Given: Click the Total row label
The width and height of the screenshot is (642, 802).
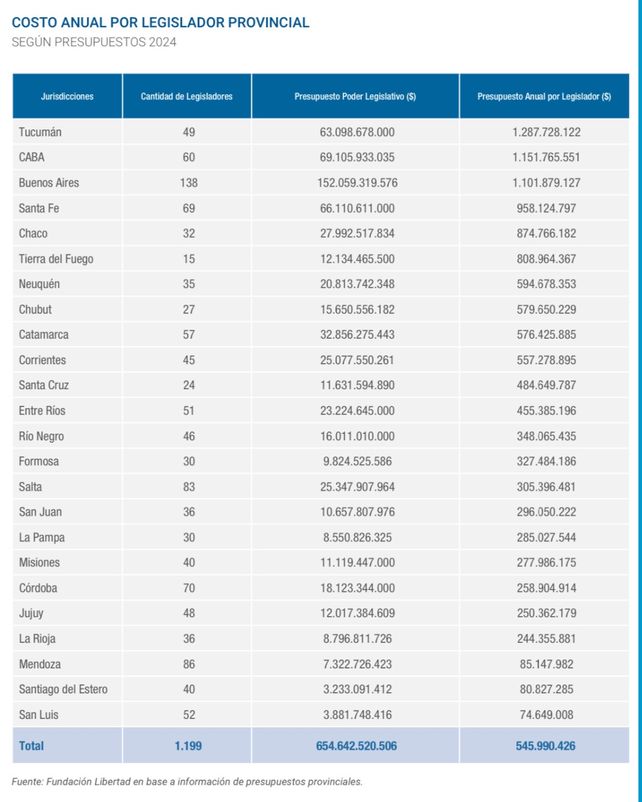Looking at the screenshot, I should [x=32, y=745].
